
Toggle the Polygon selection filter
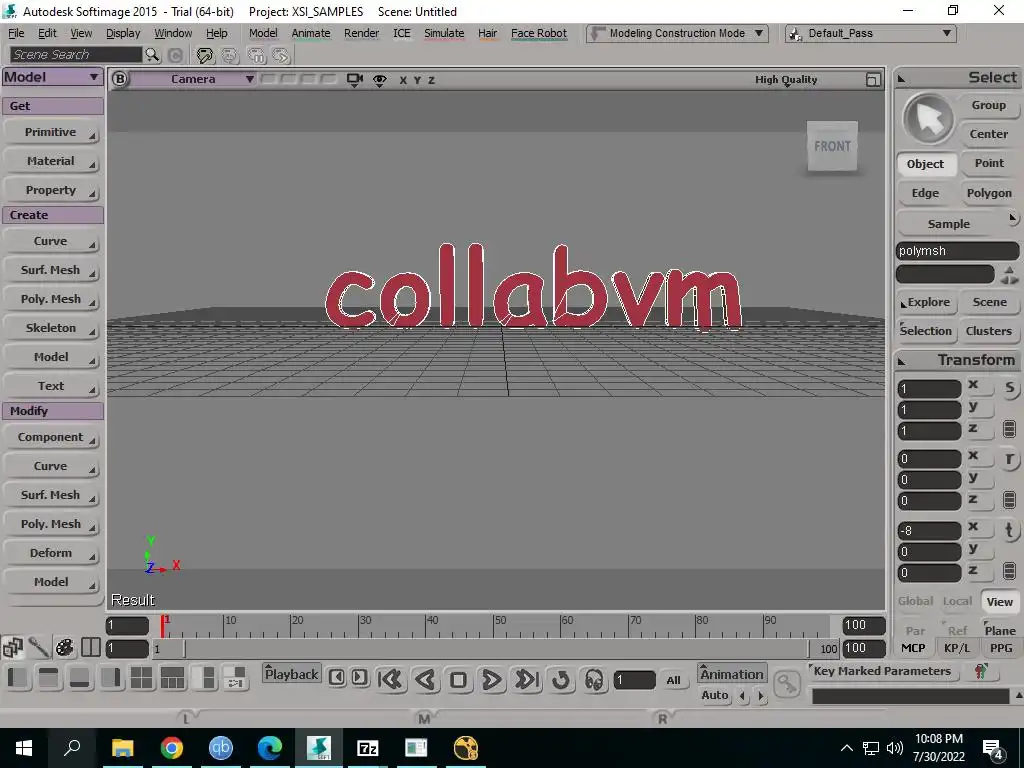(989, 193)
